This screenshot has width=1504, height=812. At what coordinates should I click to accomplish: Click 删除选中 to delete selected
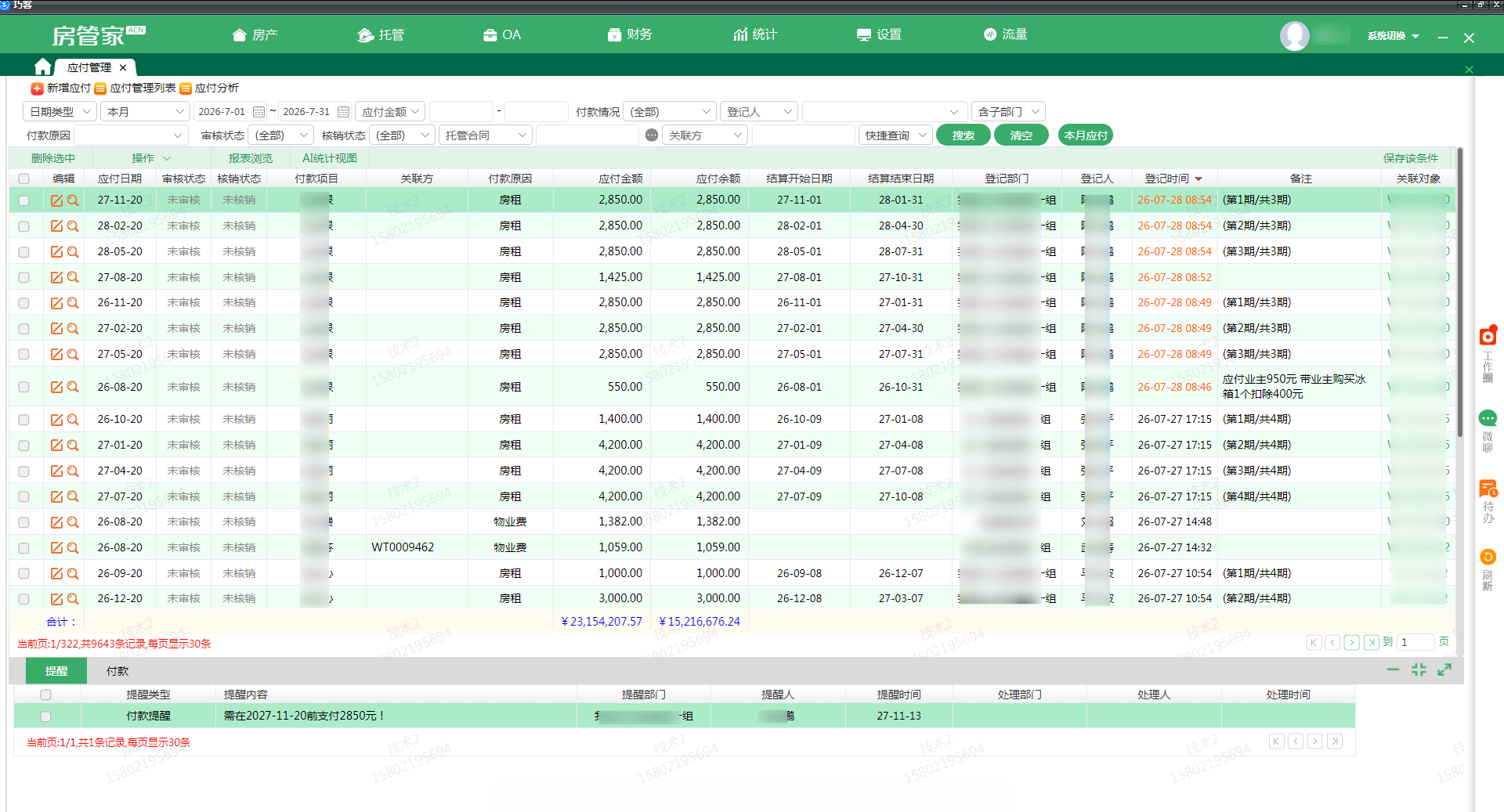click(x=53, y=158)
